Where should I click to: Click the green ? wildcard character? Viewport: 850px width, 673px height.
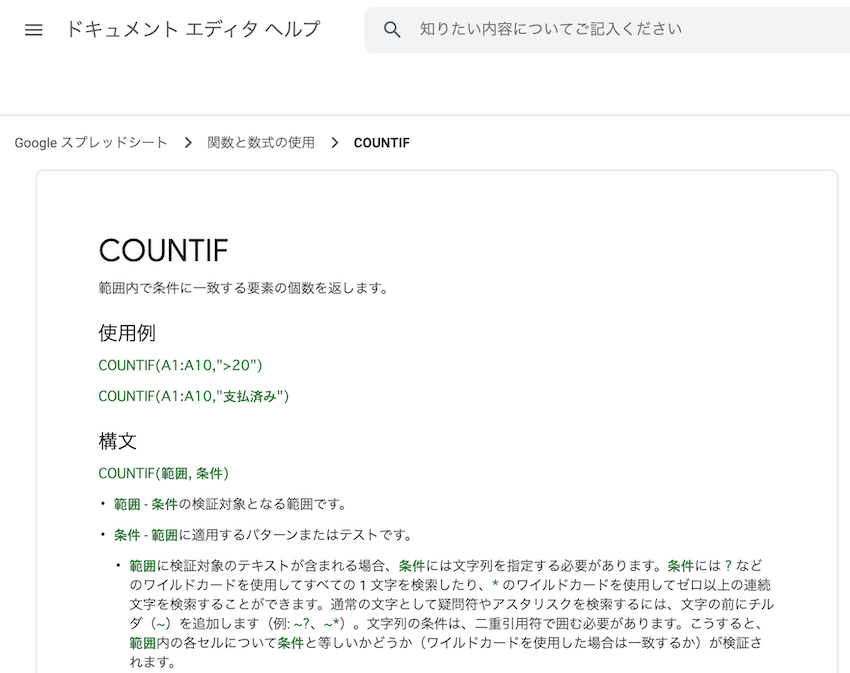click(x=728, y=566)
